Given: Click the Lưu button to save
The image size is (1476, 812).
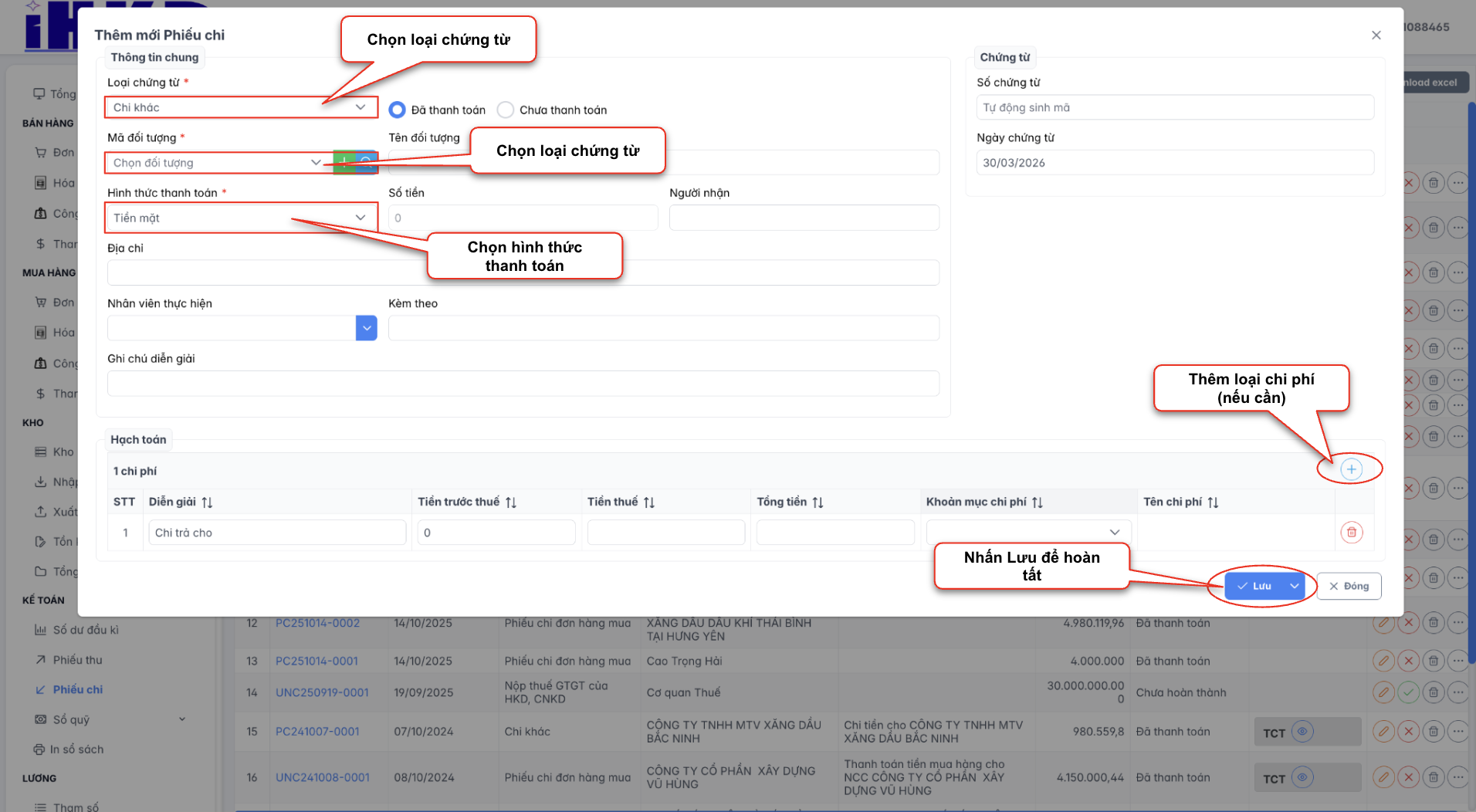Looking at the screenshot, I should coord(1254,587).
